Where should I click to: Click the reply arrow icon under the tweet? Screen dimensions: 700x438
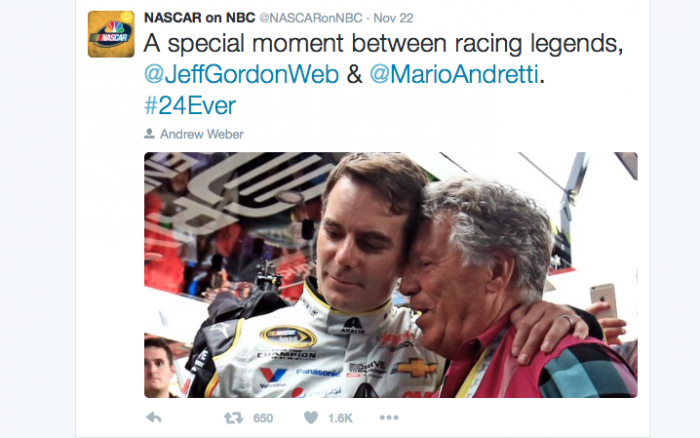click(154, 418)
